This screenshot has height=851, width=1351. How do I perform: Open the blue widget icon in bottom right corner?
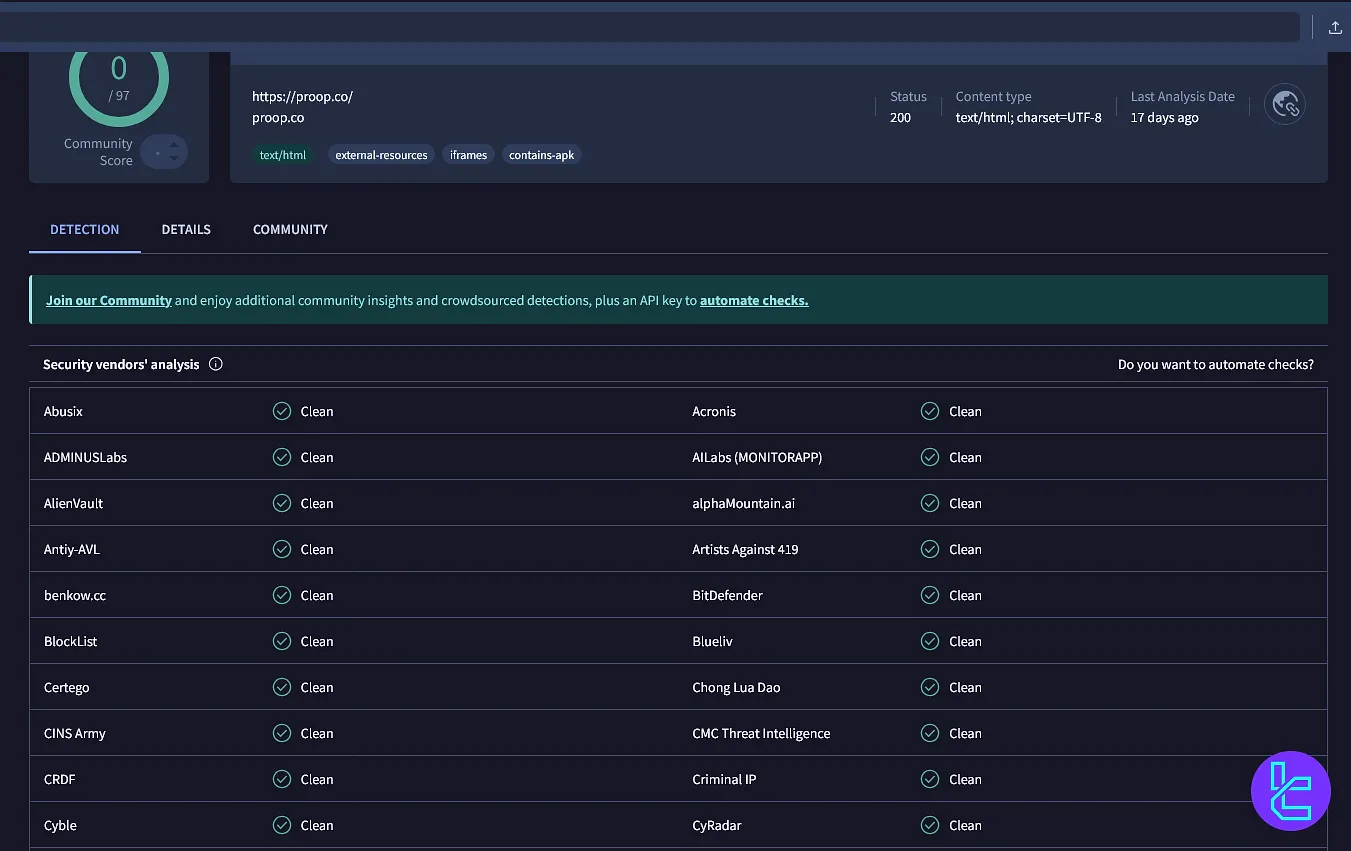tap(1291, 790)
